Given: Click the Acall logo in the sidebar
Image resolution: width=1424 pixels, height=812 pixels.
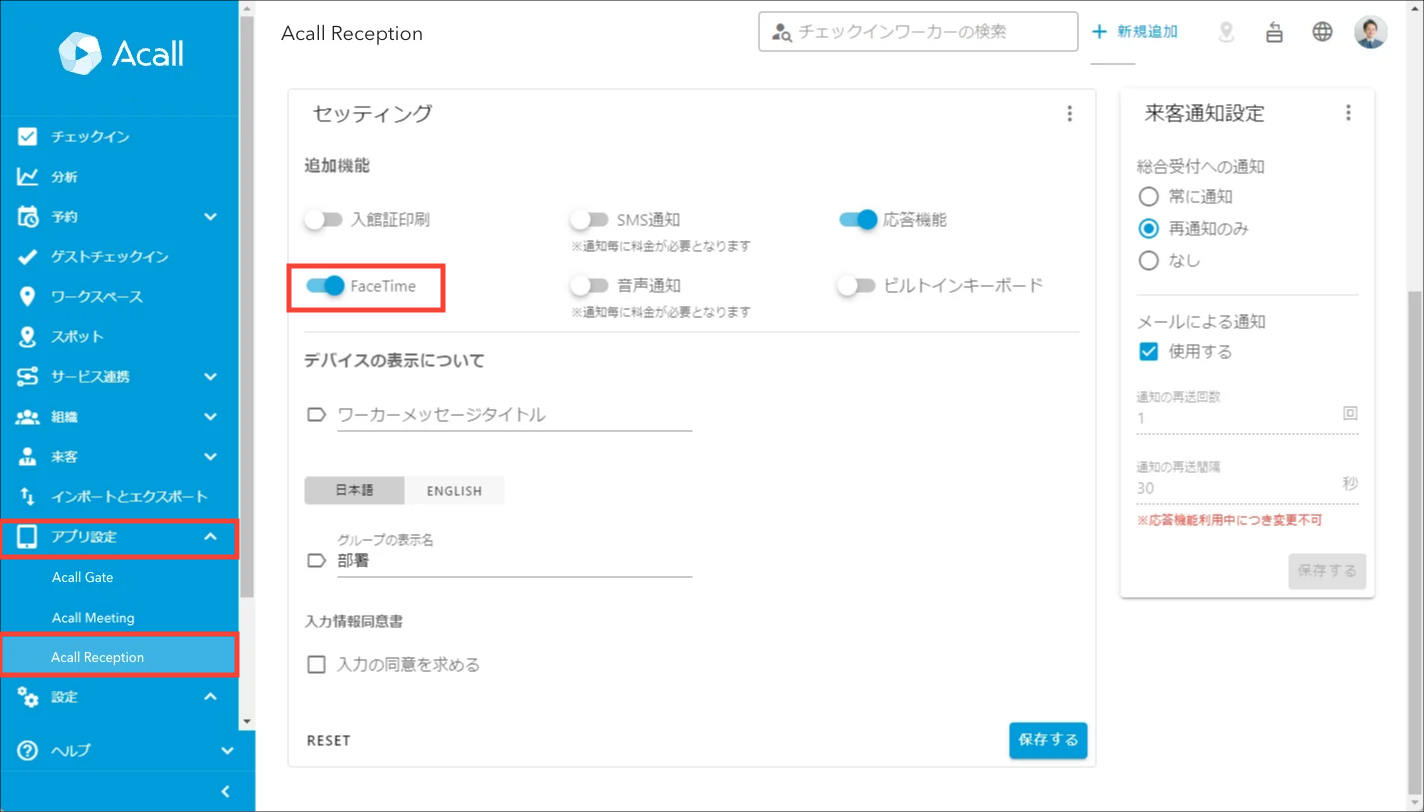Looking at the screenshot, I should tap(121, 52).
